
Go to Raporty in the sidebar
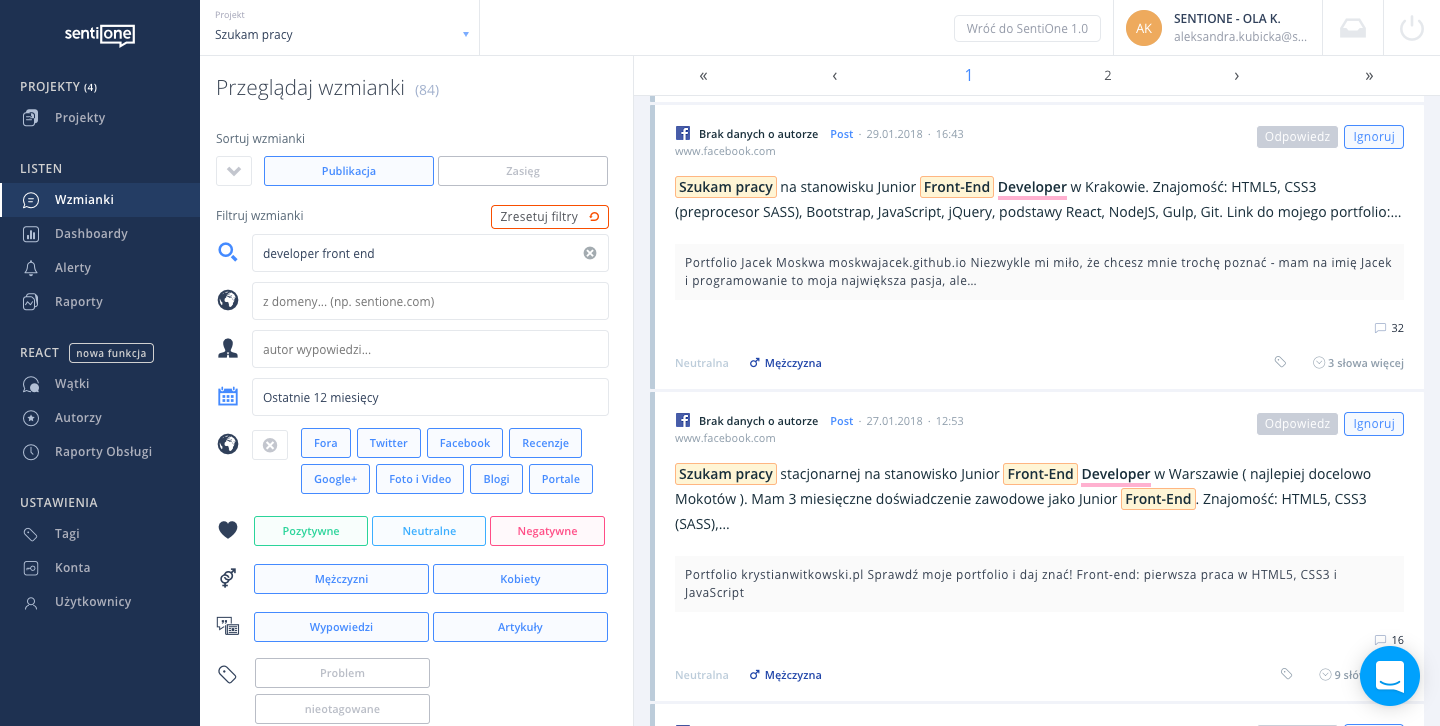79,302
